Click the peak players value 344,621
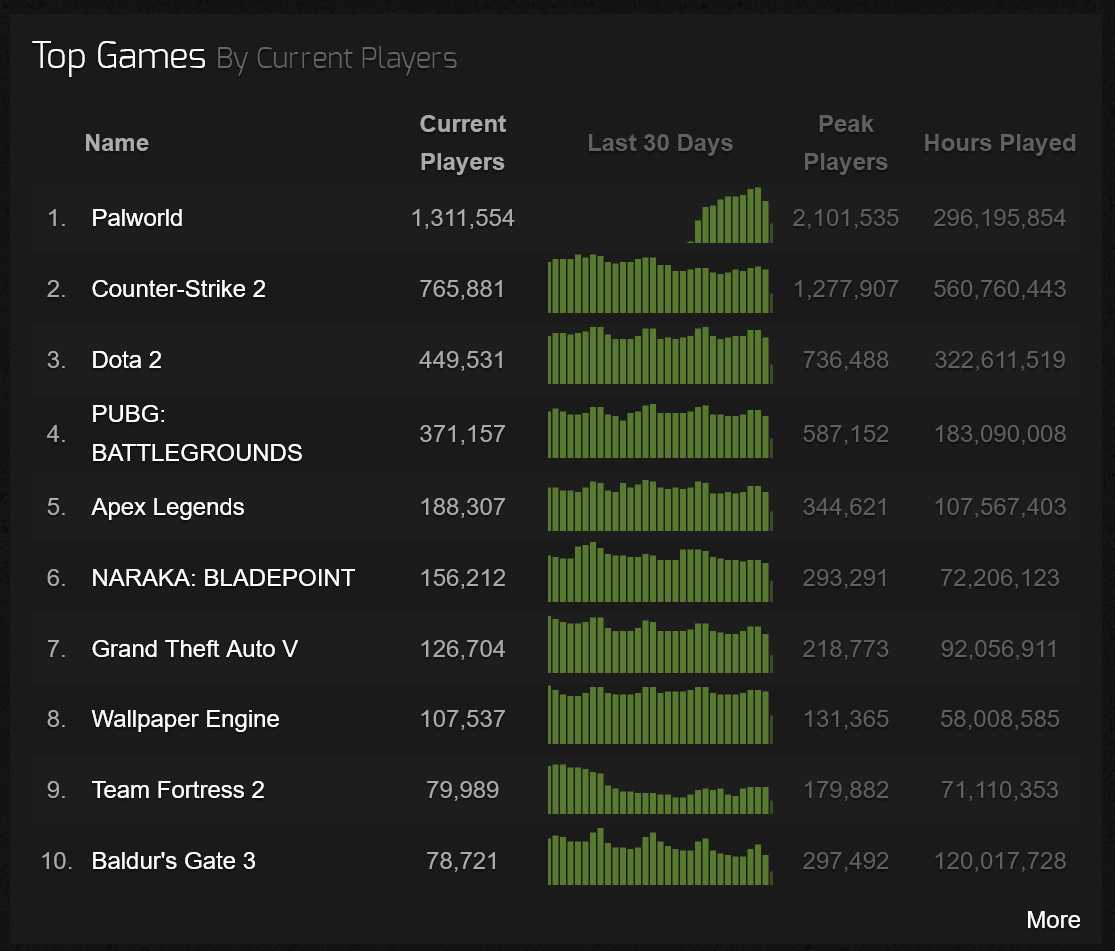Viewport: 1115px width, 951px height. pos(845,506)
